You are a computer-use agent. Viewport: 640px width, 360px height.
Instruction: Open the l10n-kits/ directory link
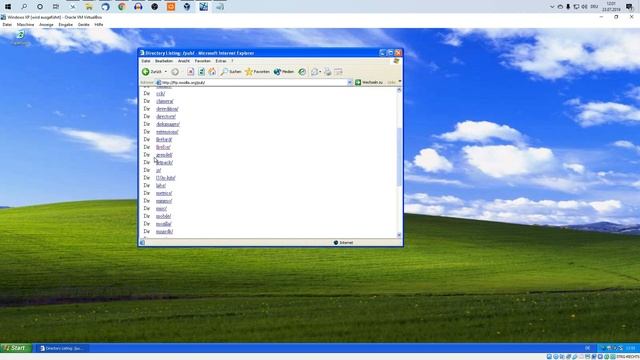[x=166, y=178]
